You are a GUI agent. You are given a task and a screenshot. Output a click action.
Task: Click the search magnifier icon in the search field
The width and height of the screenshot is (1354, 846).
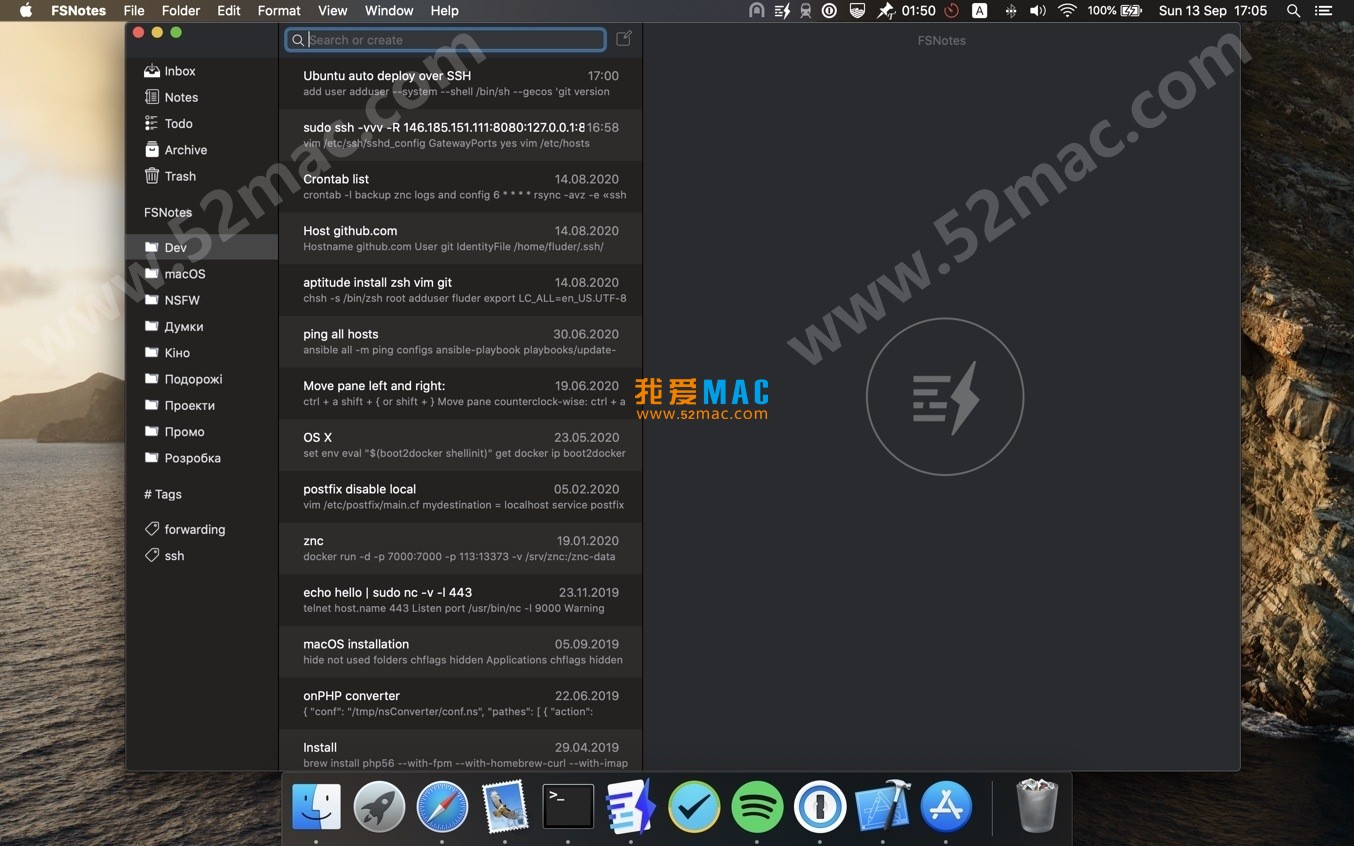click(x=297, y=40)
